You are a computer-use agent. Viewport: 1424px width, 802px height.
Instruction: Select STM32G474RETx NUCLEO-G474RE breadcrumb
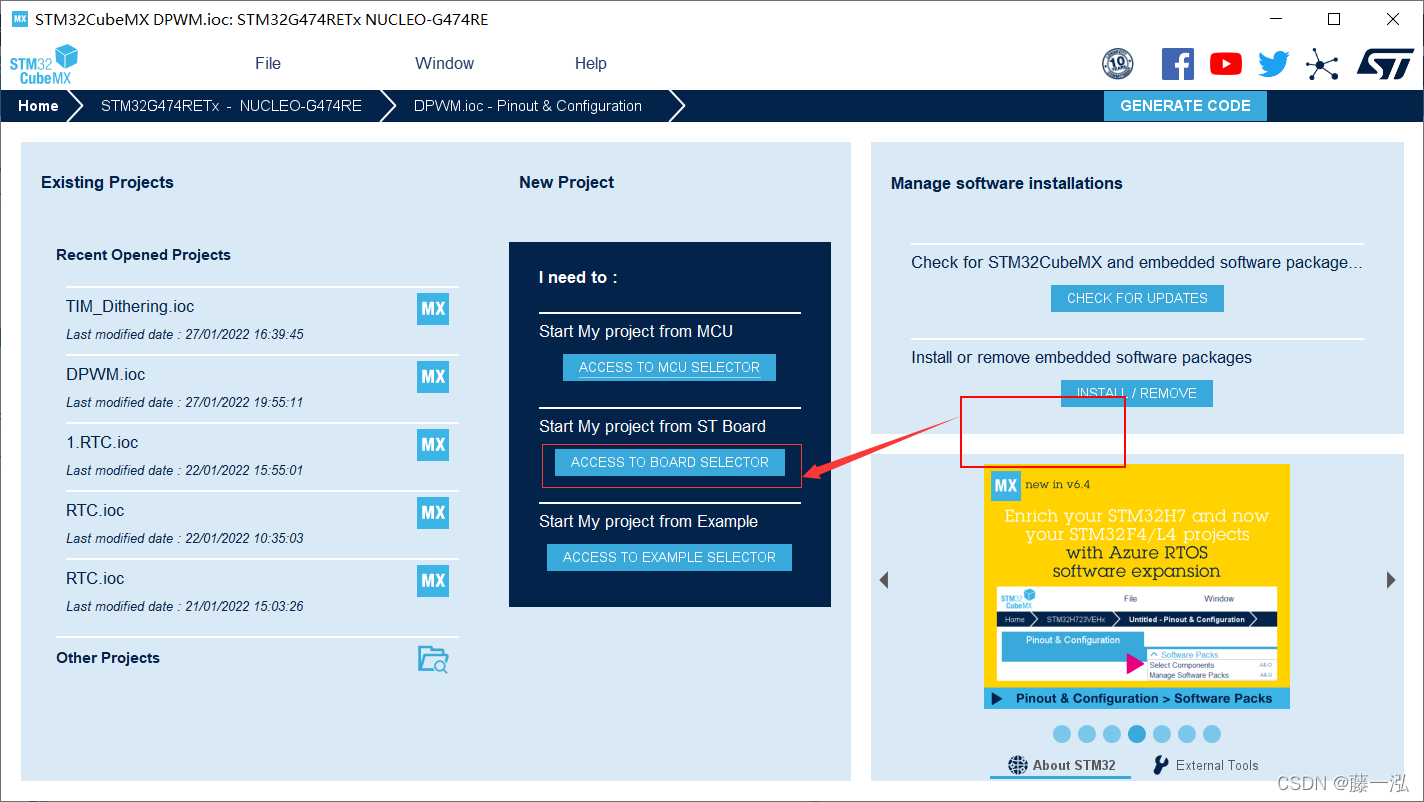pos(231,106)
